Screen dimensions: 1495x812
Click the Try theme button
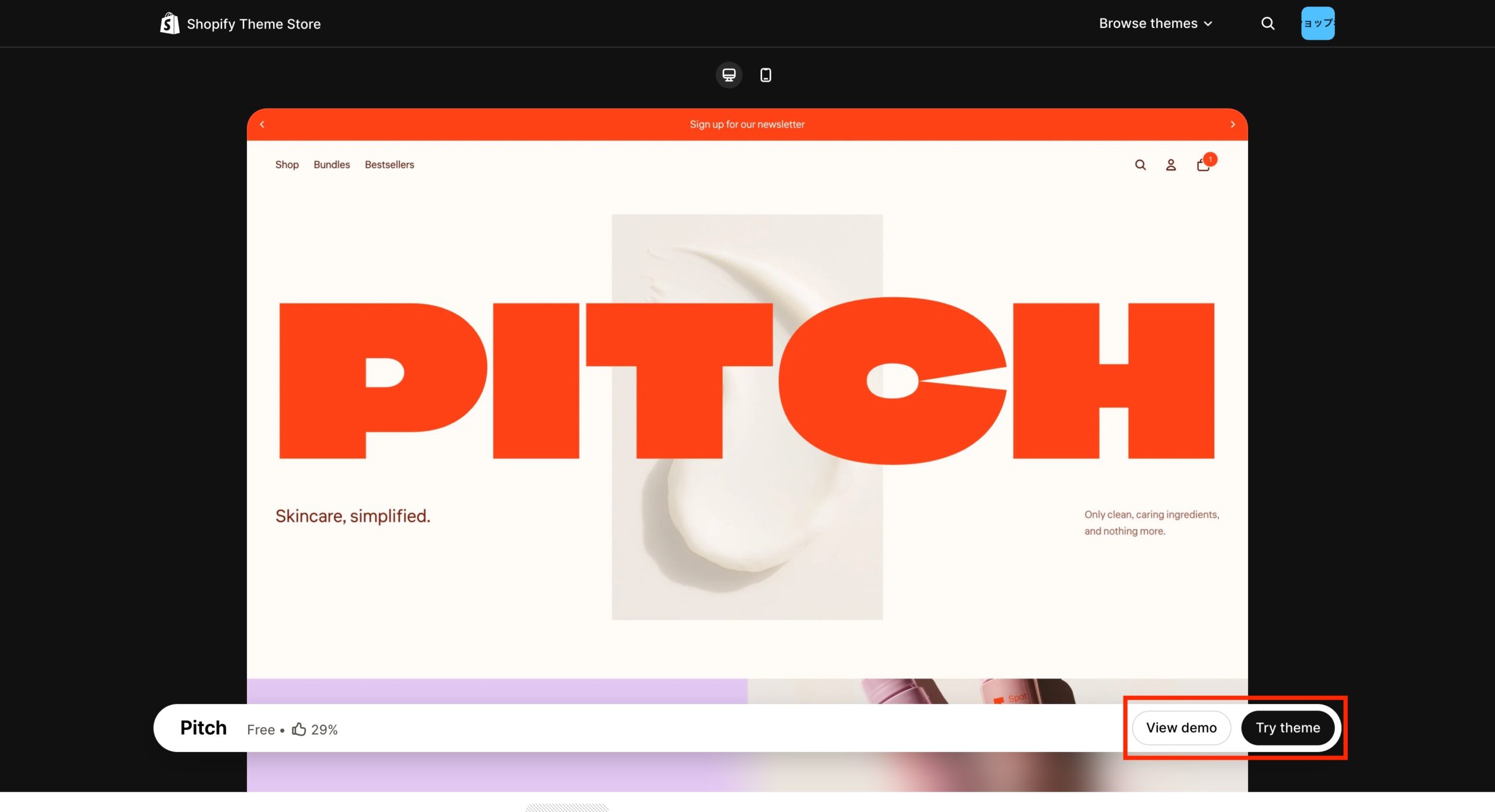coord(1288,728)
